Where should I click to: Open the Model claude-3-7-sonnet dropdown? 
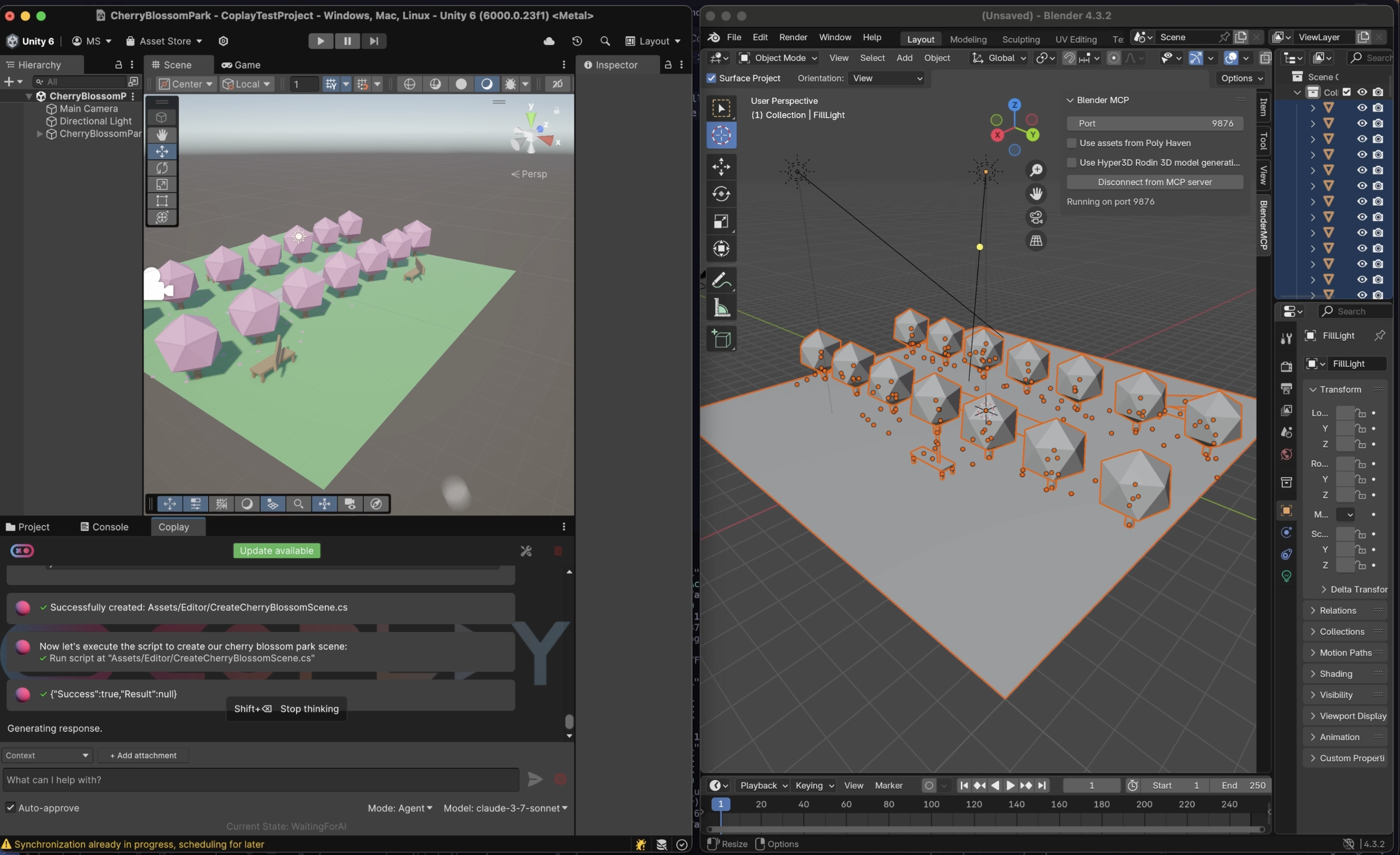click(505, 808)
